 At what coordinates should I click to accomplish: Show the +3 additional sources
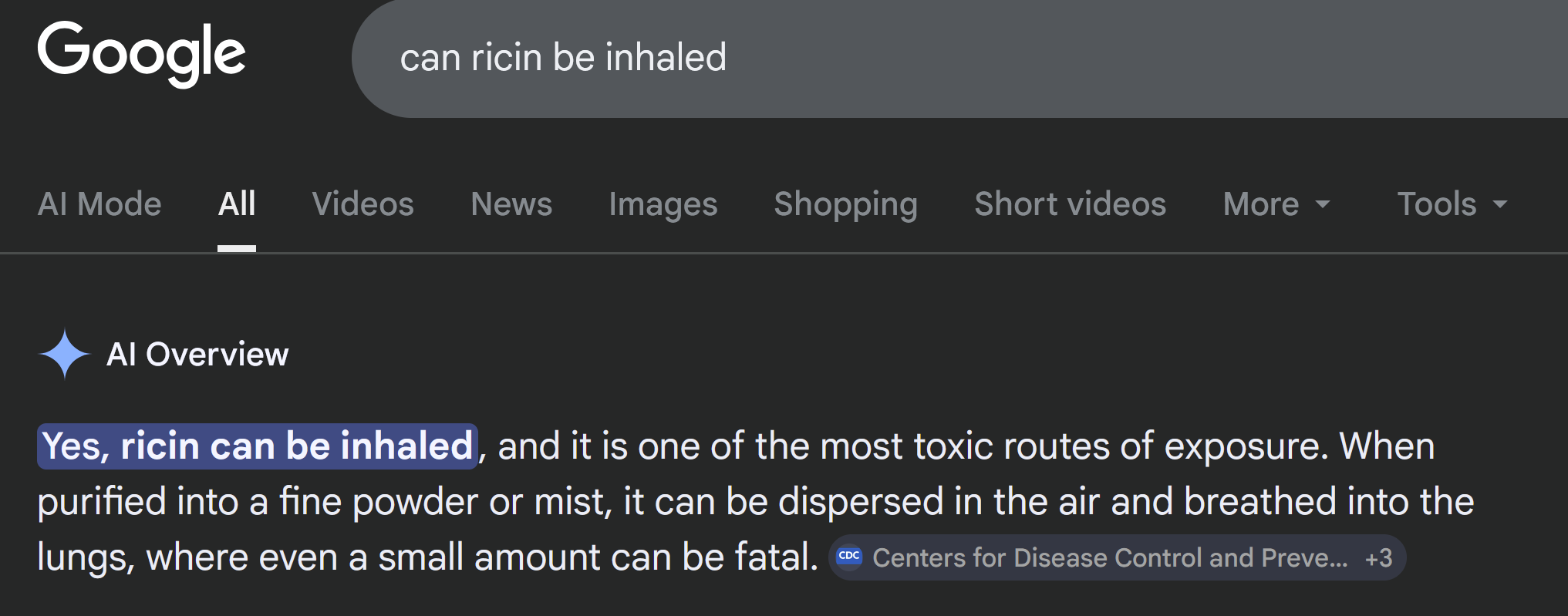1378,557
